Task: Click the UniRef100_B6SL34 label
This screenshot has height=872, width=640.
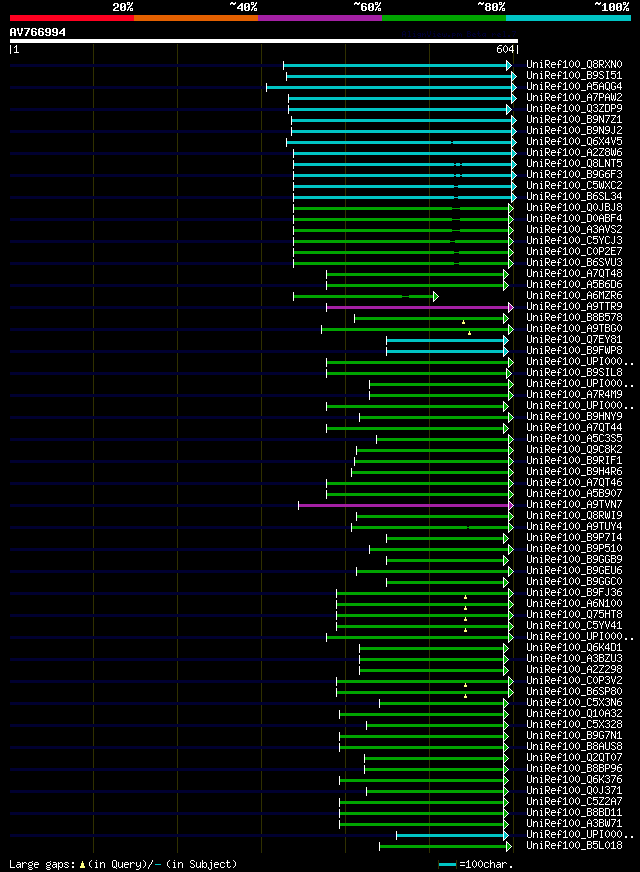Action: click(574, 197)
